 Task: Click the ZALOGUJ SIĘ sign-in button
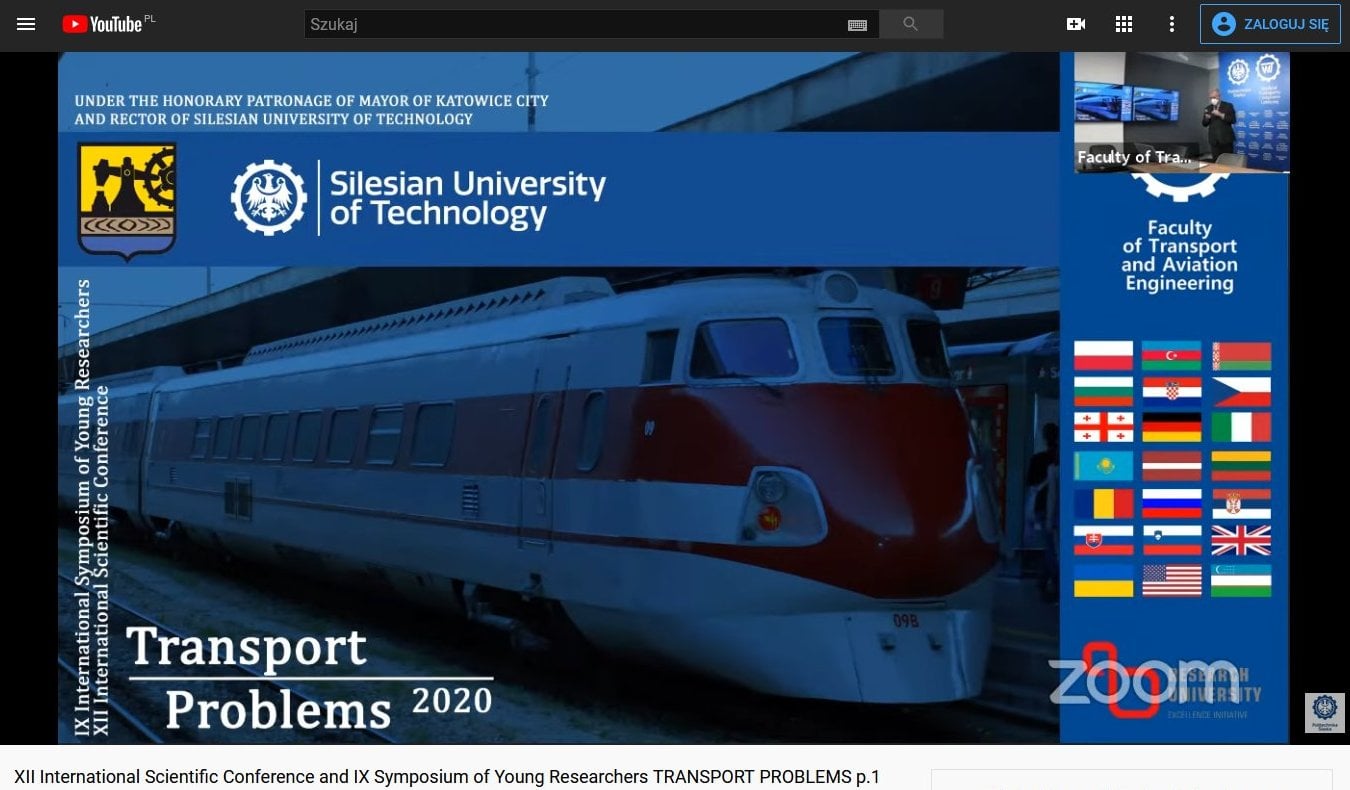pos(1270,24)
